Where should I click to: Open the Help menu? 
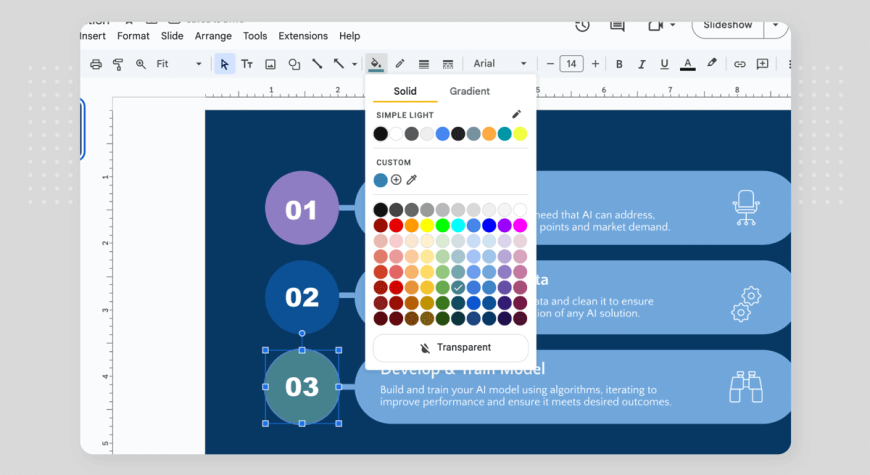click(350, 36)
